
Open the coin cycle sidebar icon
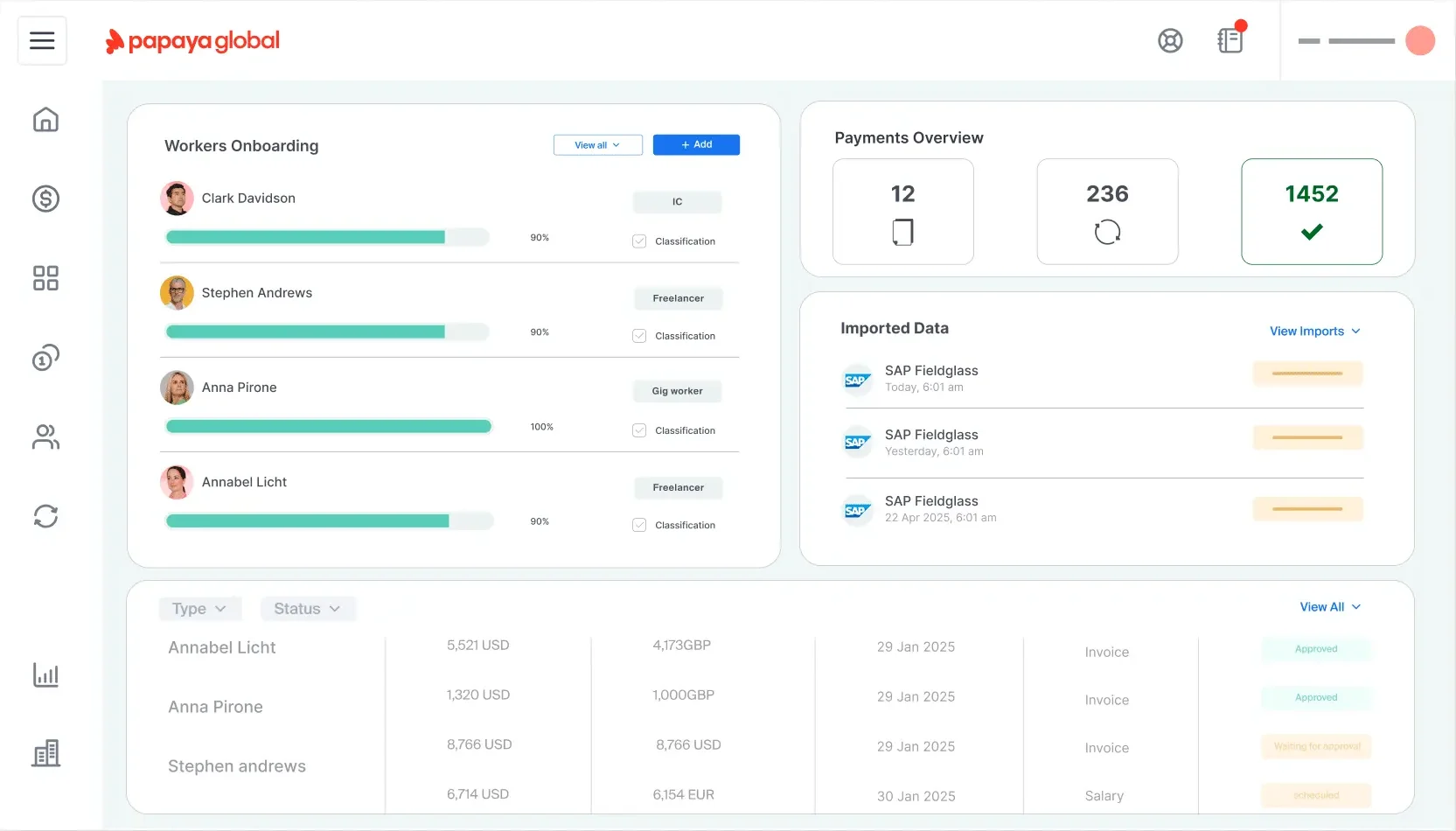(45, 357)
